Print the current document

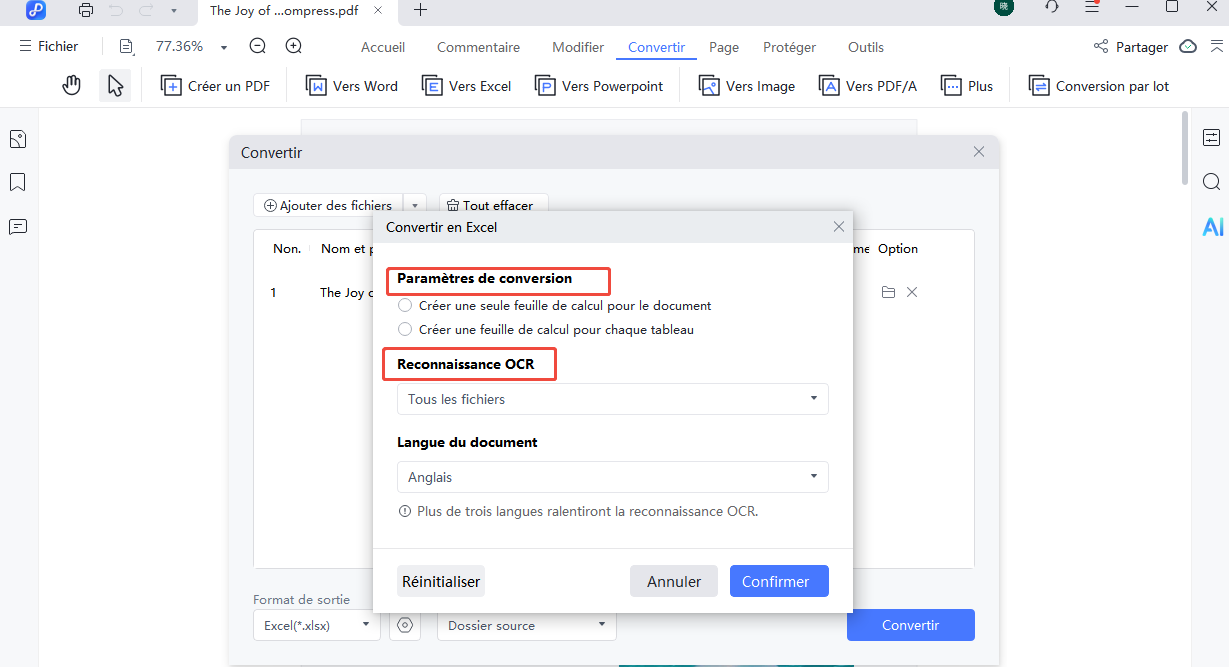click(x=85, y=9)
